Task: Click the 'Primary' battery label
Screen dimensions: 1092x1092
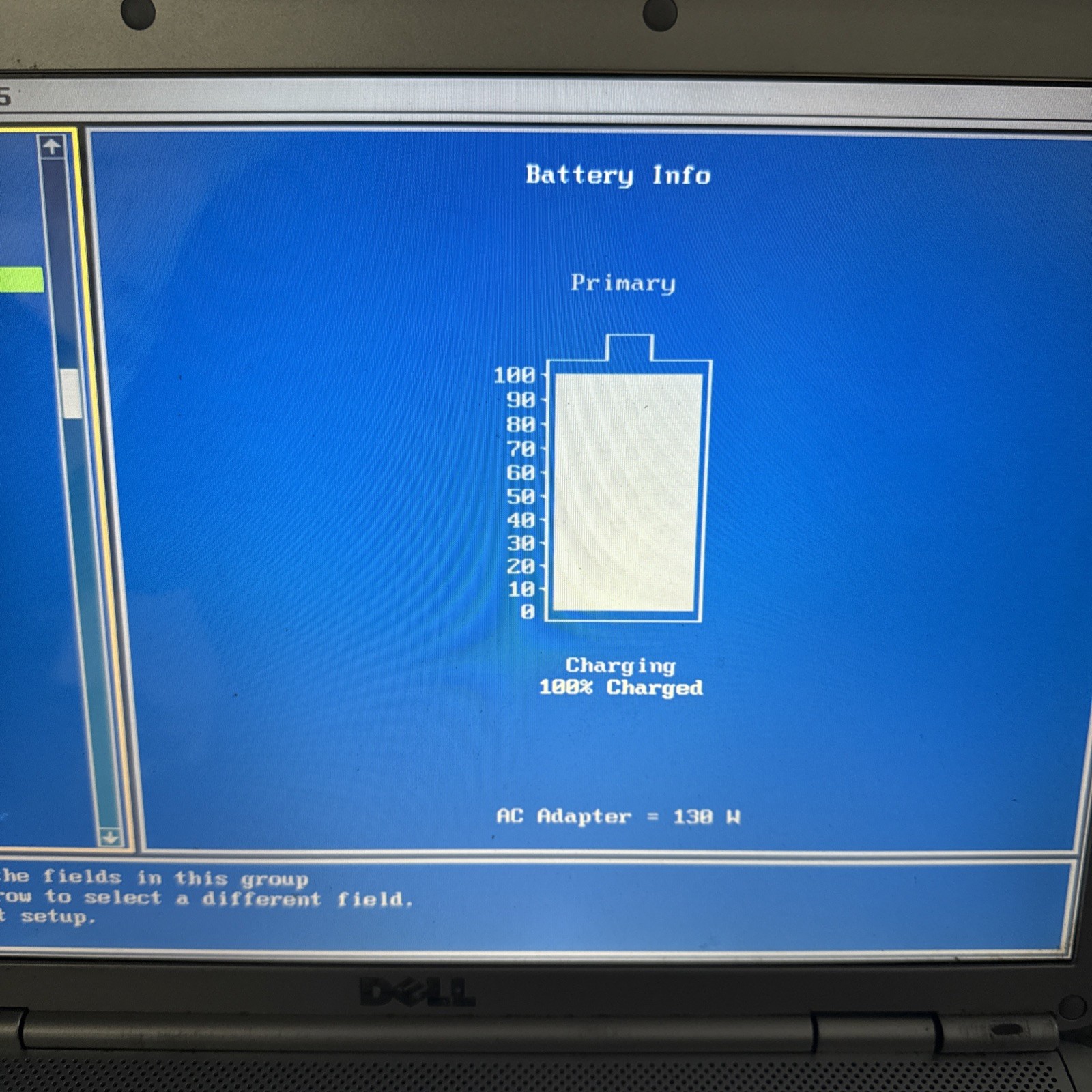Action: pyautogui.click(x=623, y=283)
